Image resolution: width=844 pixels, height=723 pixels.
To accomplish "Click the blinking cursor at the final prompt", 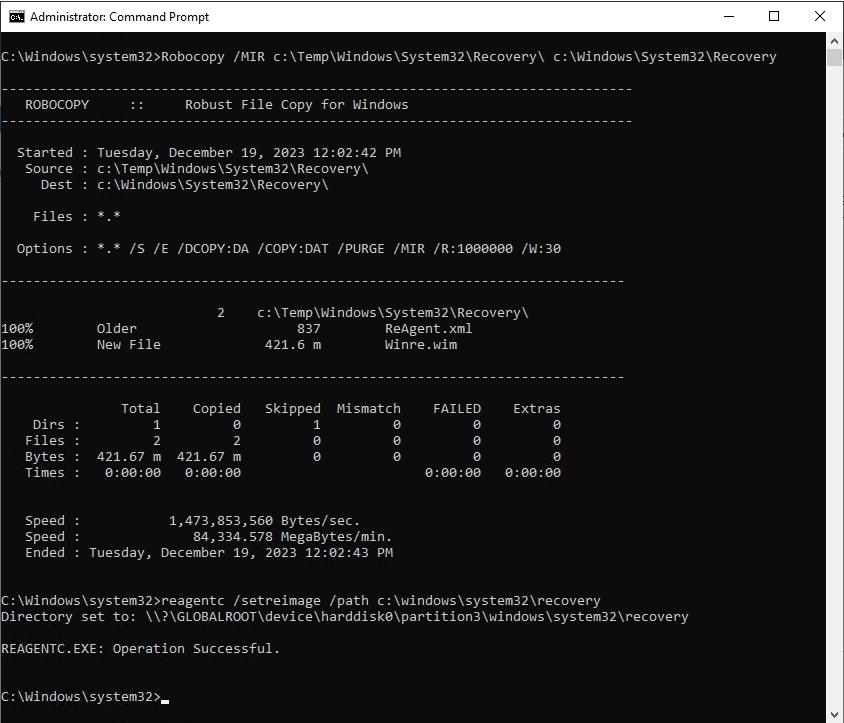I will point(165,701).
